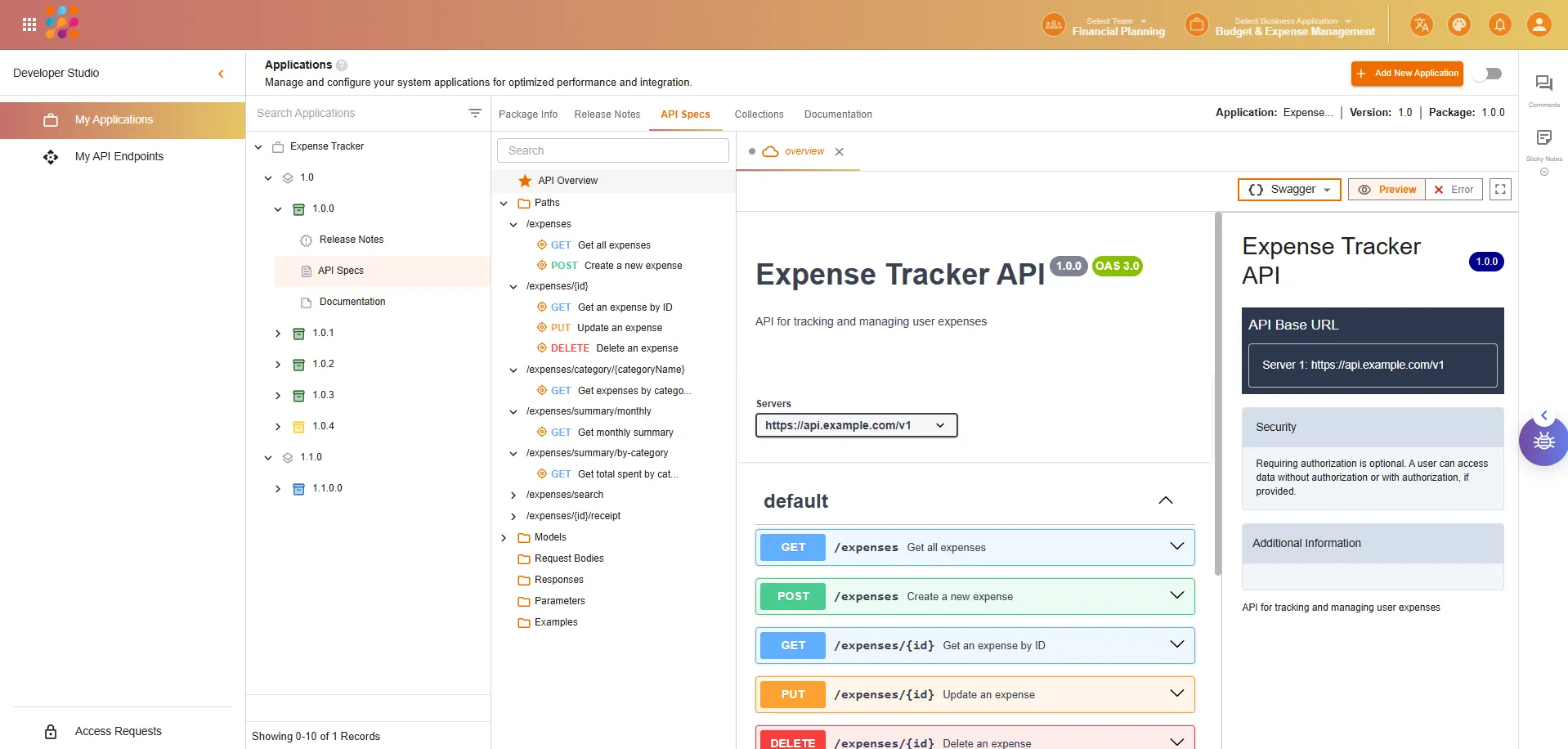
Task: Click the vertical scrollbar in Swagger preview
Action: [x=1218, y=392]
